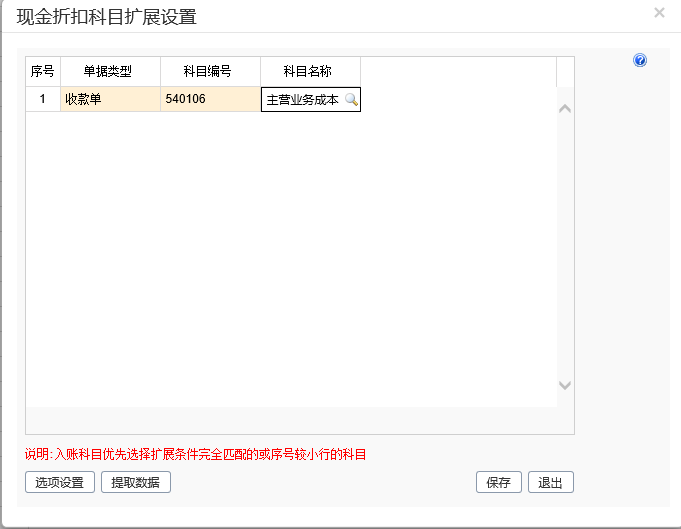This screenshot has height=529, width=681.
Task: Click the 序号 column header
Action: [x=43, y=72]
